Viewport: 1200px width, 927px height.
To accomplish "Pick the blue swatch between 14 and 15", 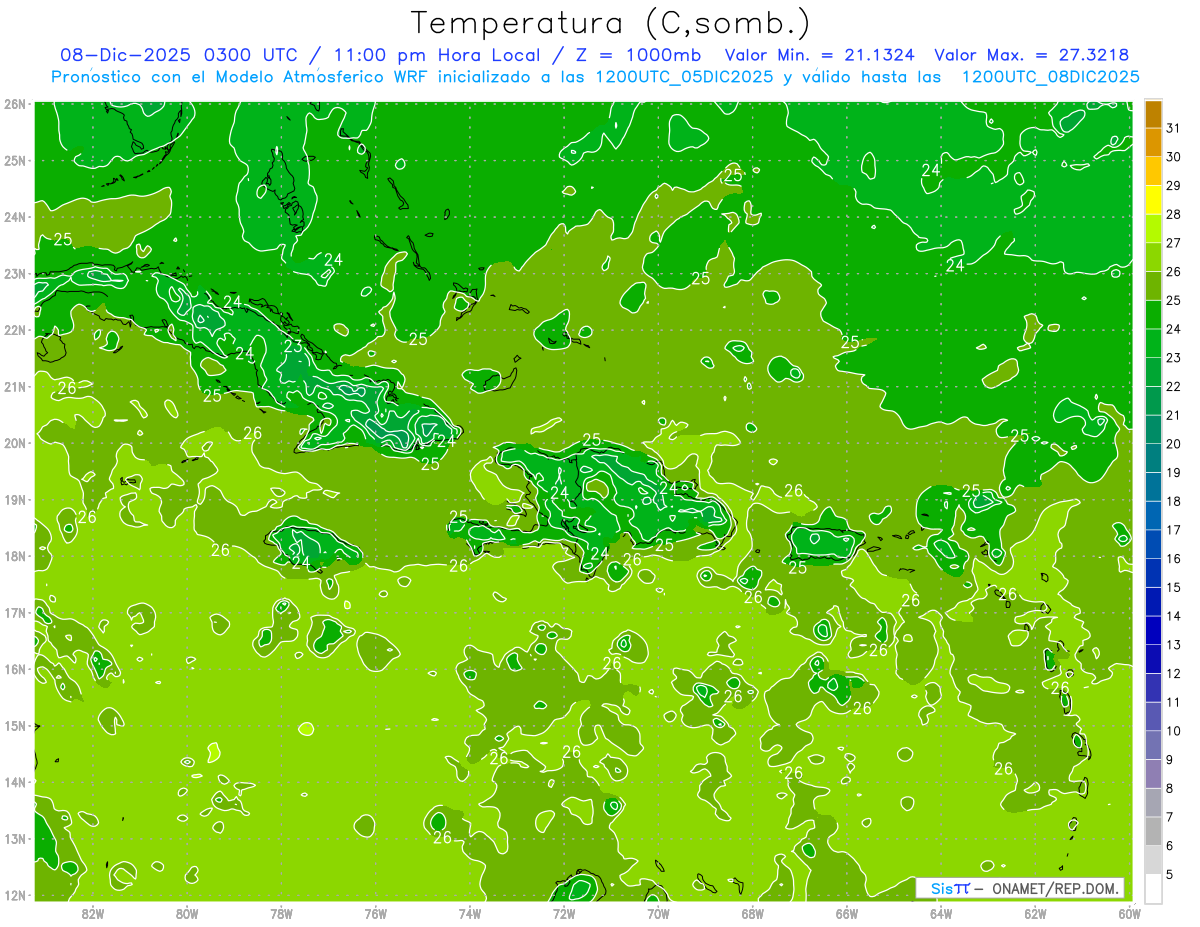I will click(1153, 602).
